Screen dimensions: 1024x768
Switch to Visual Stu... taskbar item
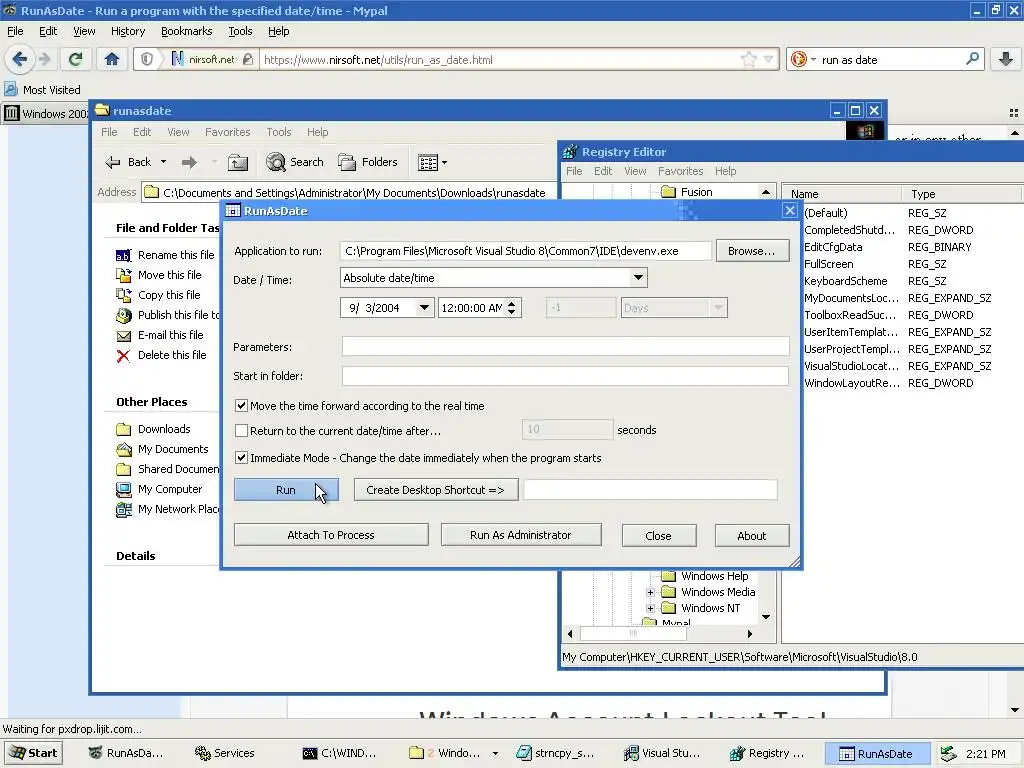click(663, 753)
